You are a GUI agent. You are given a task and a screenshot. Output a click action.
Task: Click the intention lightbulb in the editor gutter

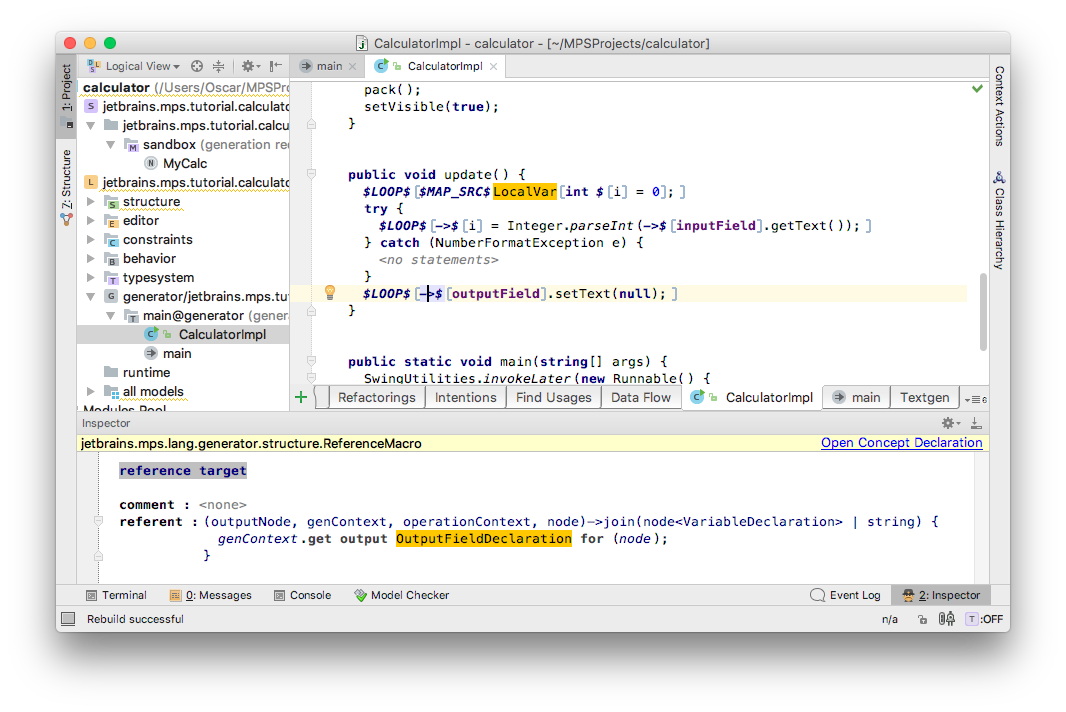[x=330, y=293]
